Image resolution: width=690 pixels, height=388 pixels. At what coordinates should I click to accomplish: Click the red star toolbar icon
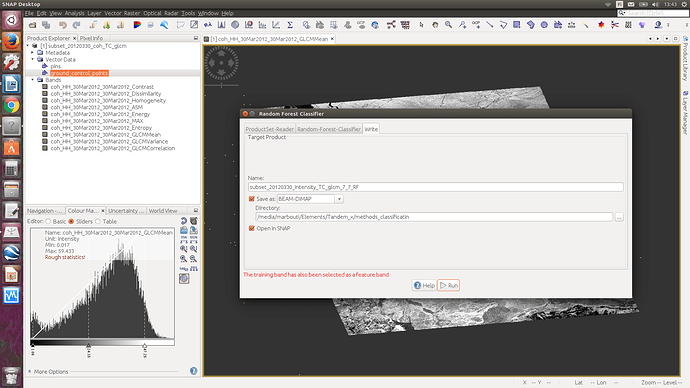(x=601, y=25)
